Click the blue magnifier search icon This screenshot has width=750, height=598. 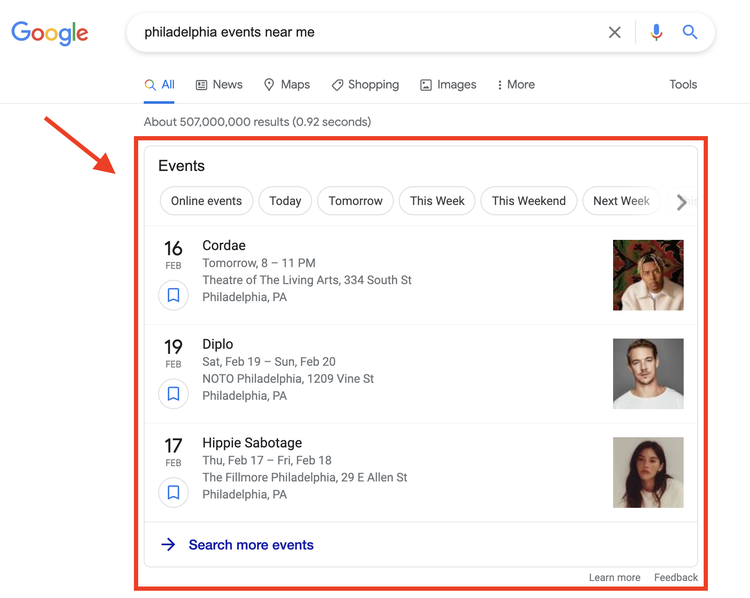(690, 32)
